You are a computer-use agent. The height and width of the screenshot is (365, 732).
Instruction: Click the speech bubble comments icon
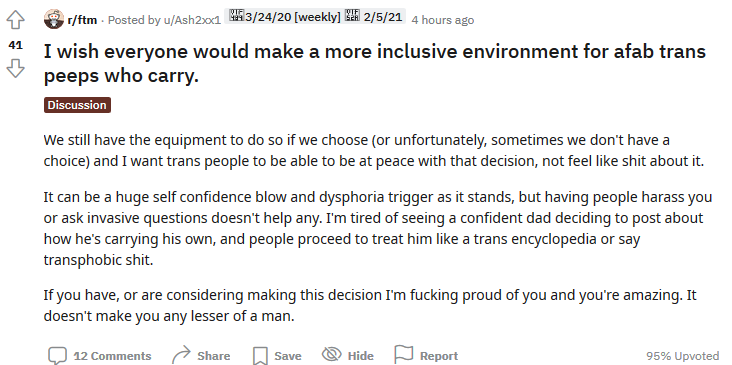(58, 356)
